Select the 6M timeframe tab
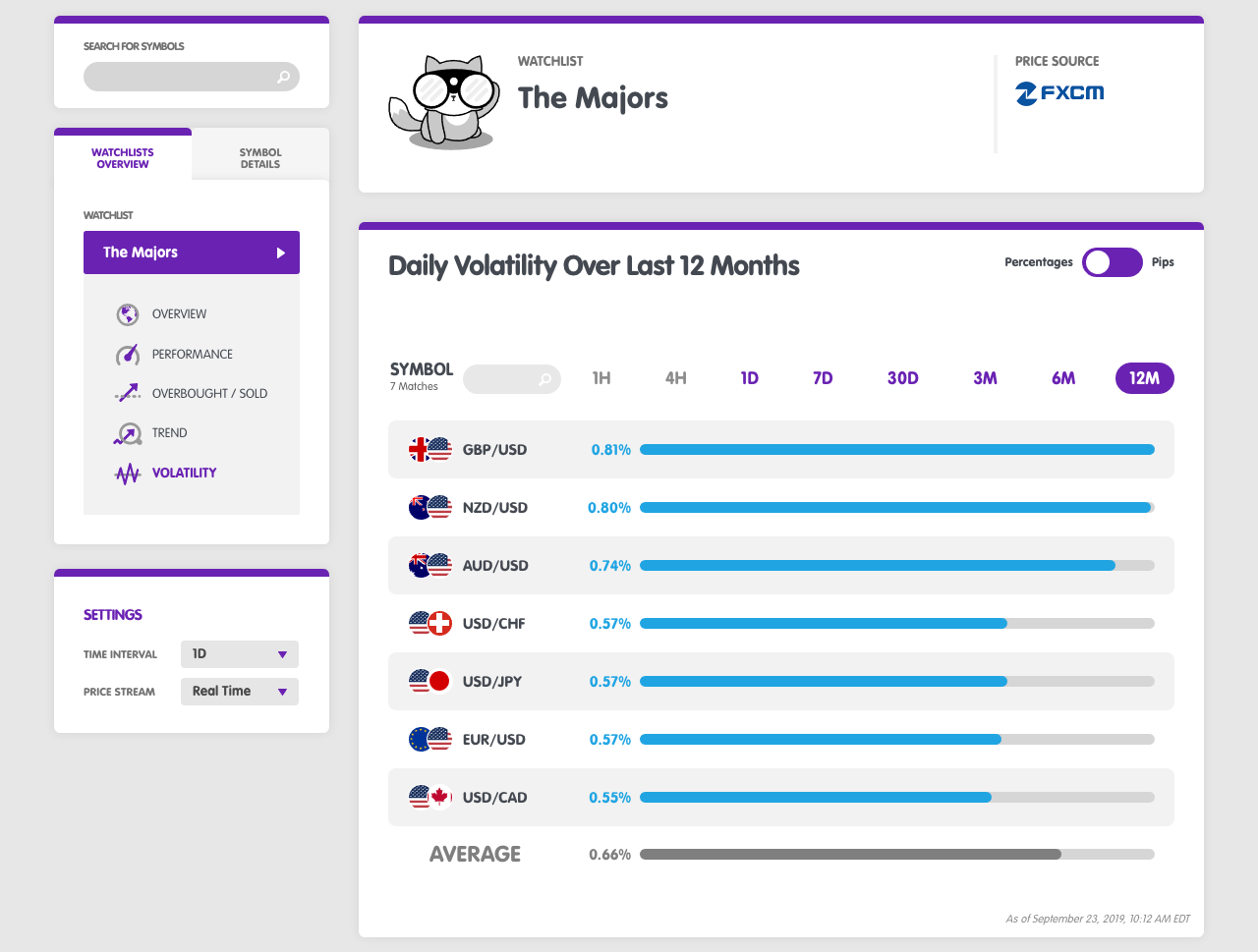This screenshot has height=952, width=1258. [x=1063, y=378]
